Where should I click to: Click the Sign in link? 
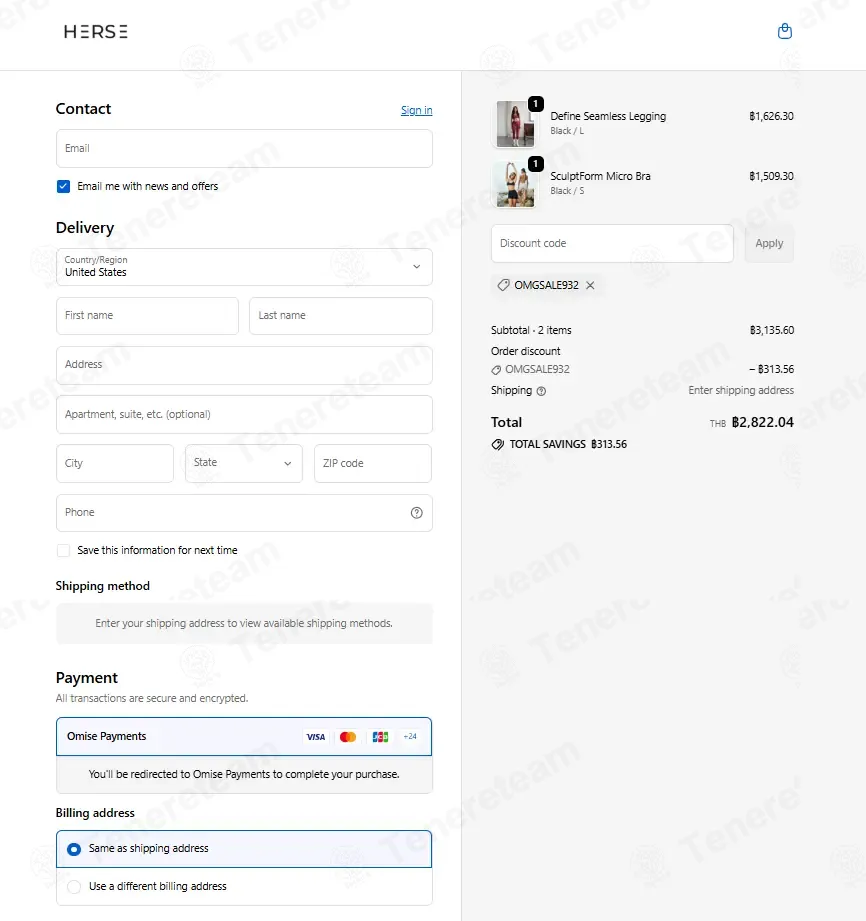coord(417,110)
